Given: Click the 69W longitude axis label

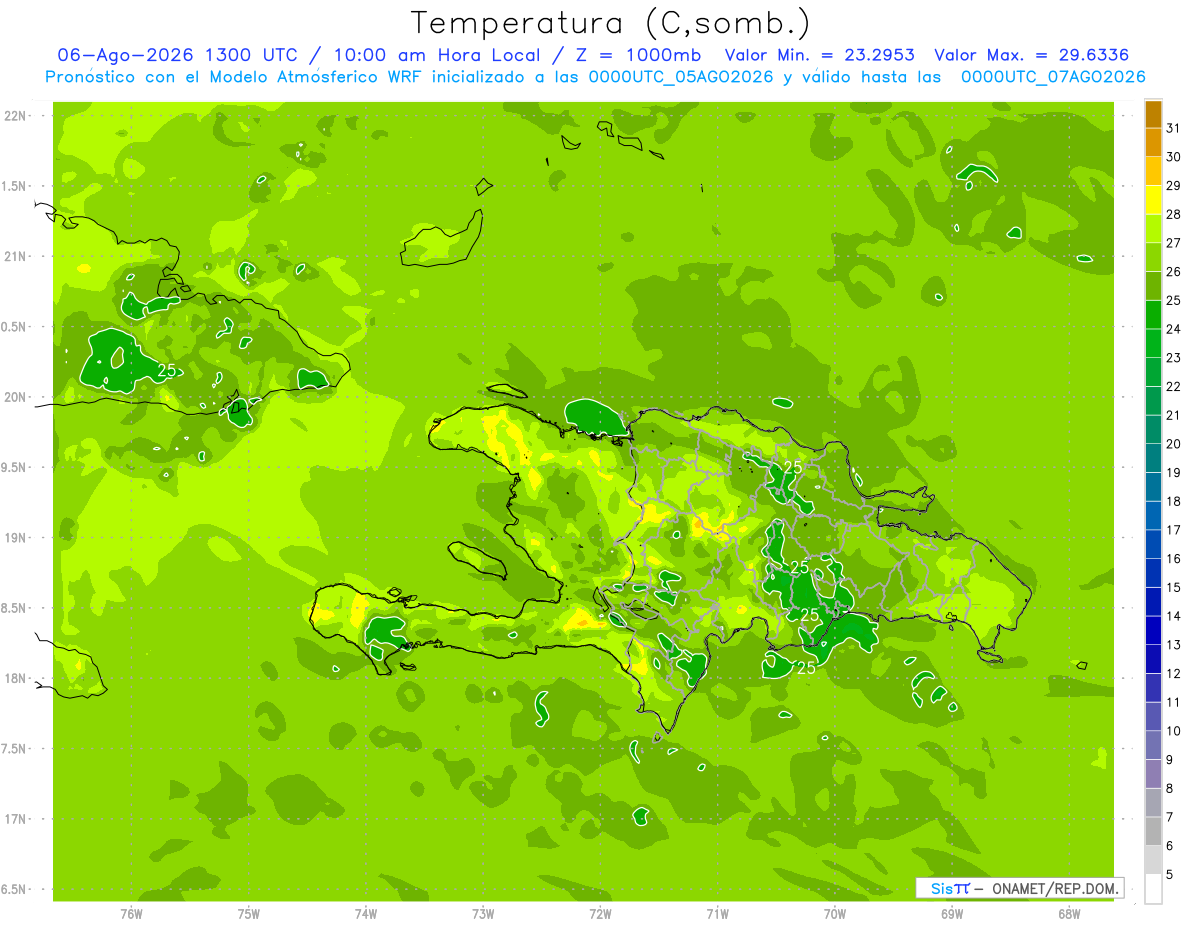Looking at the screenshot, I should point(952,914).
